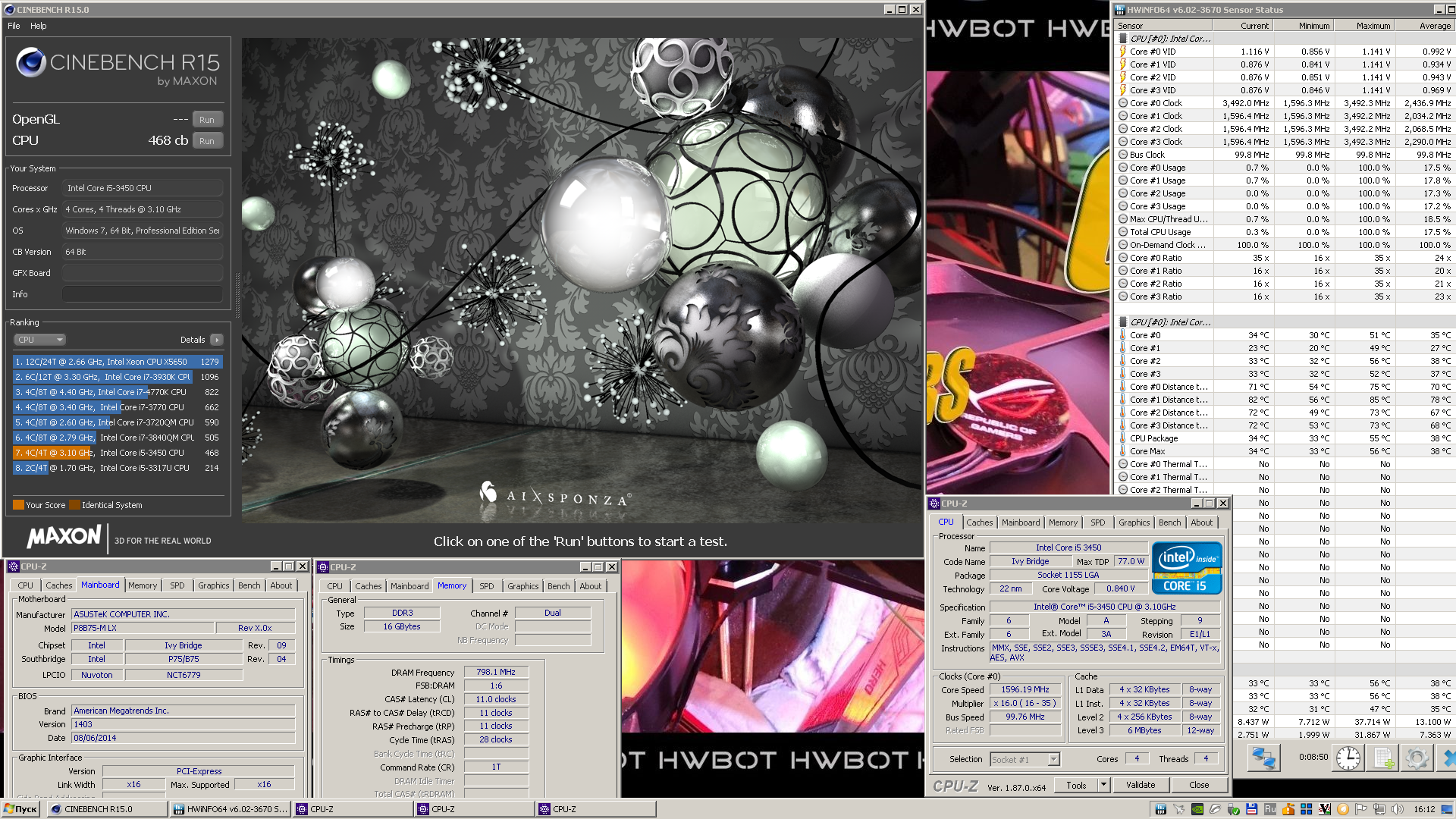Click the Intel Core i5 inside logo in CPU-Z
This screenshot has width=1456, height=819.
click(x=1187, y=567)
